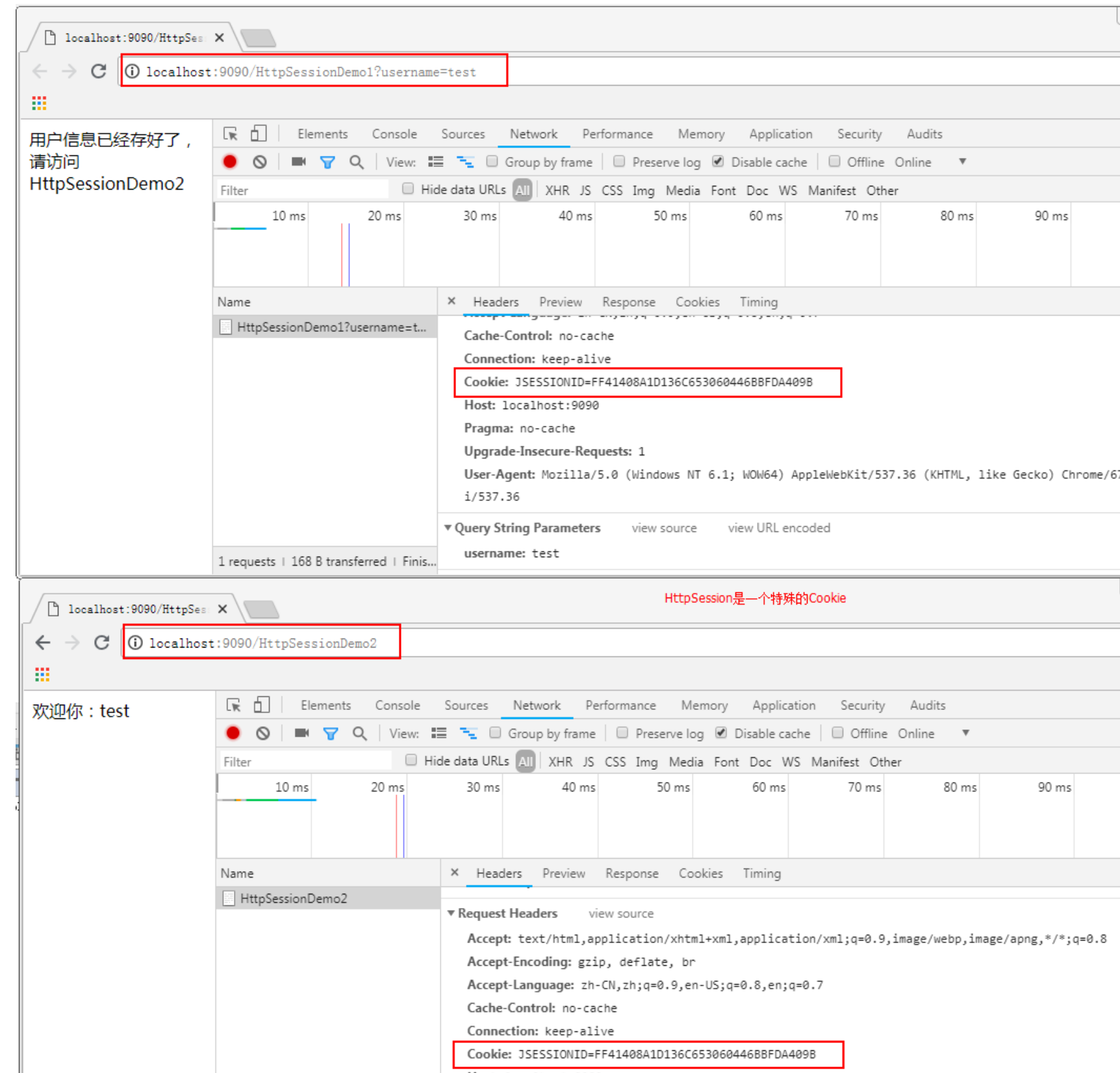
Task: Uncheck Disable cache in top DevTools
Action: click(x=718, y=161)
